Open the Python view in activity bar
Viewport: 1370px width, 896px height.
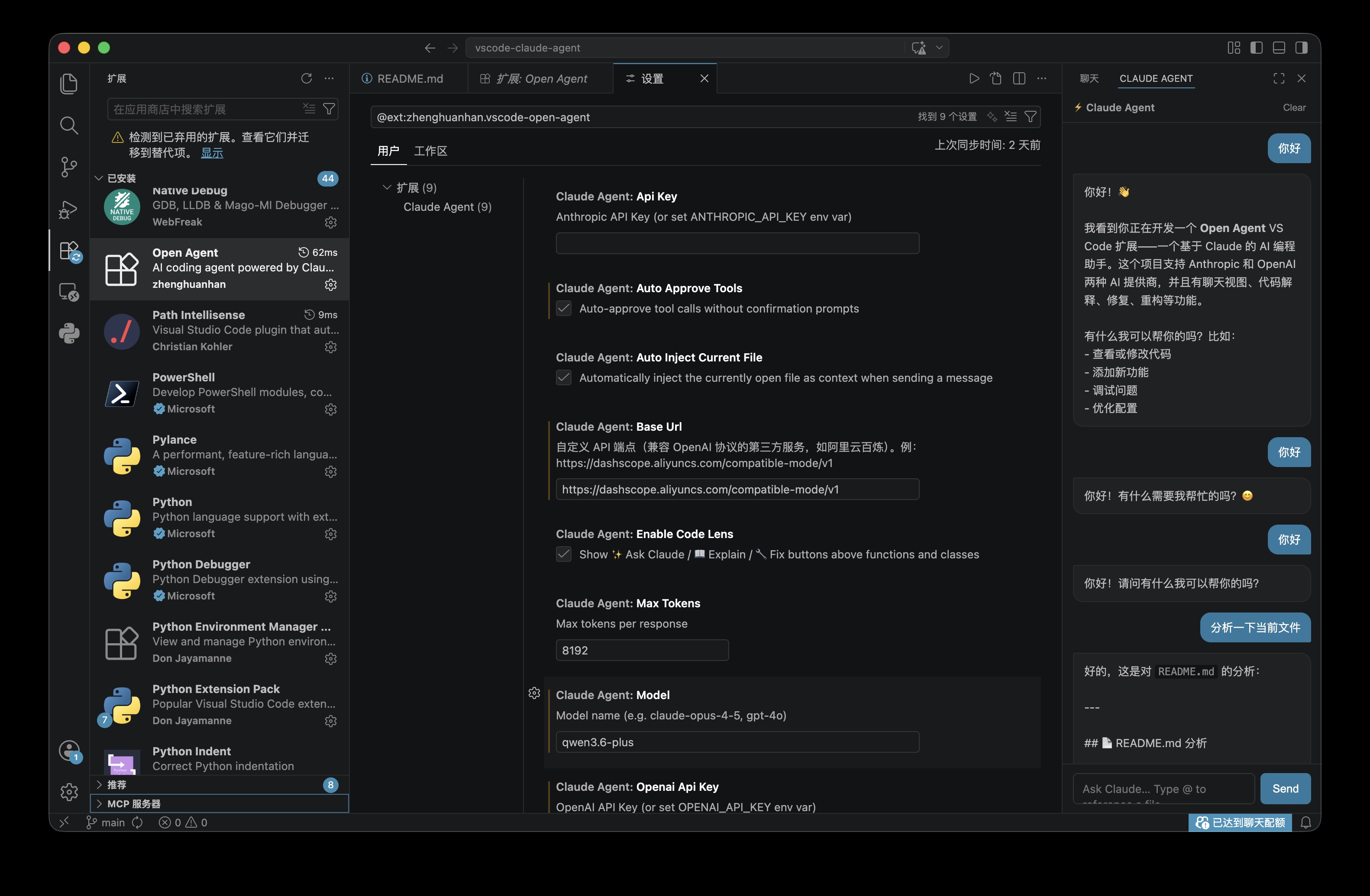[69, 333]
